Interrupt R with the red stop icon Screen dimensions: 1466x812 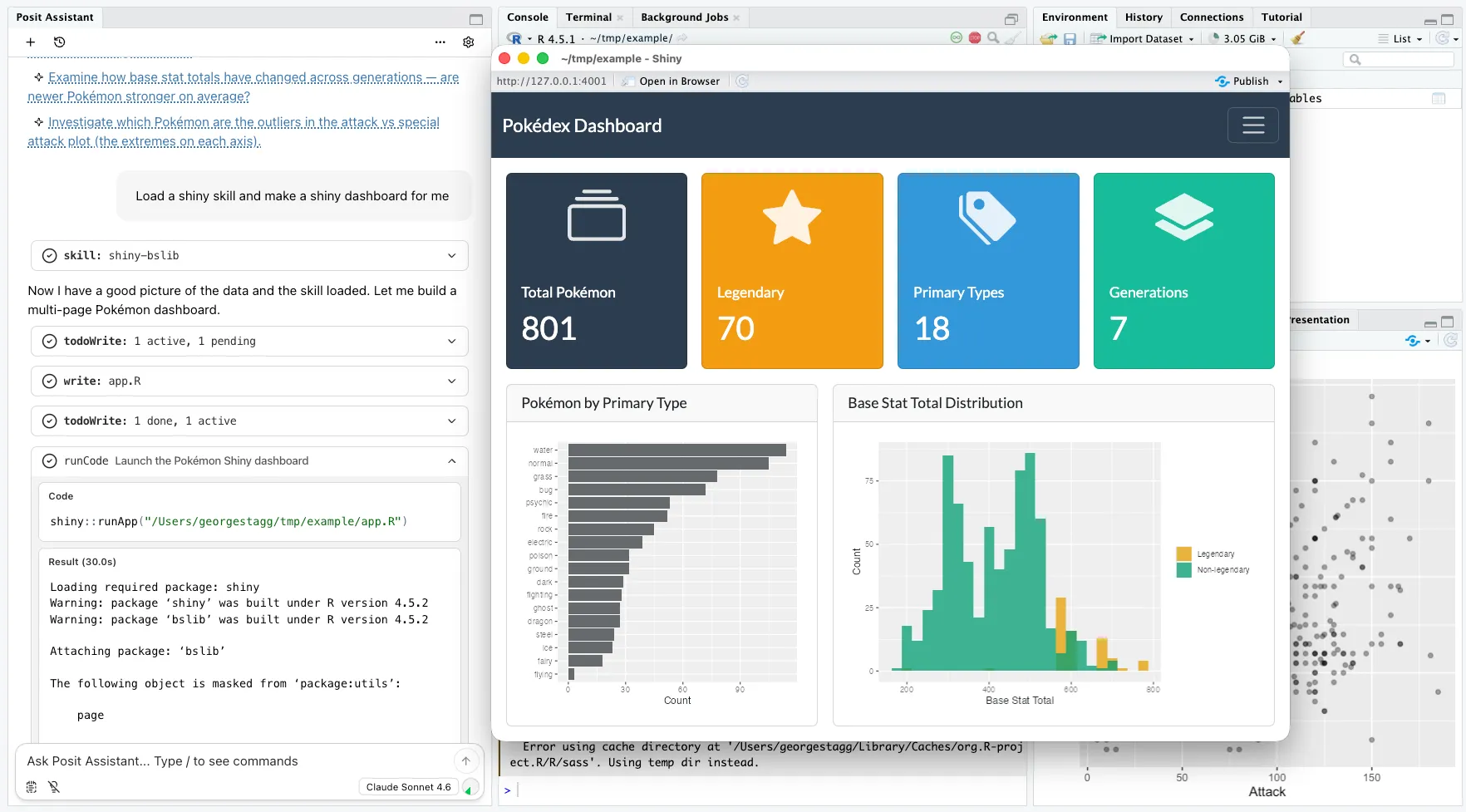pos(974,37)
